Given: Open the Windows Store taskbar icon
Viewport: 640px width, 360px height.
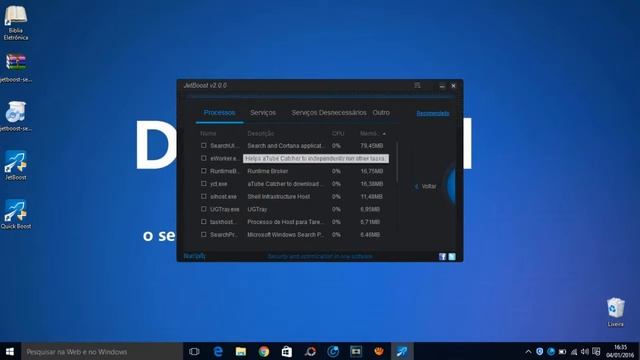Looking at the screenshot, I should (x=287, y=351).
